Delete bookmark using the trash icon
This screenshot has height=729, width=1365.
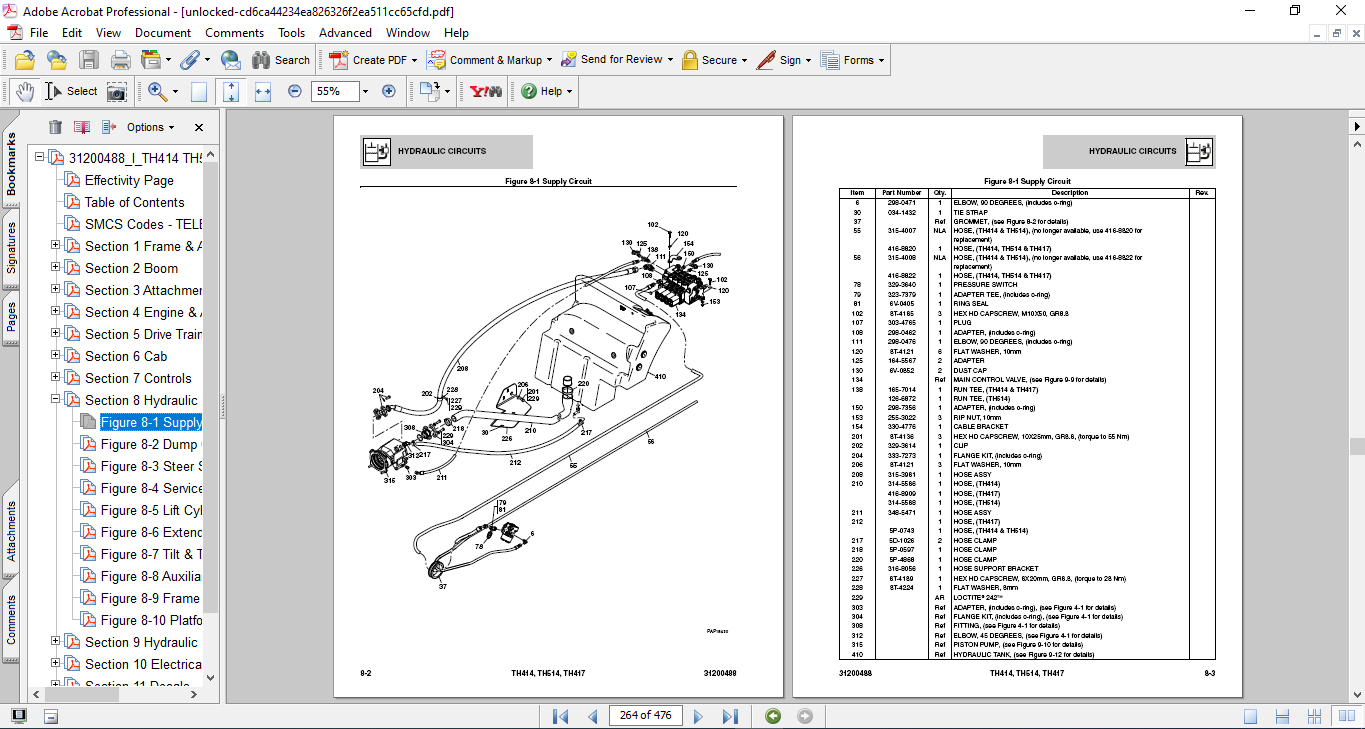click(55, 127)
